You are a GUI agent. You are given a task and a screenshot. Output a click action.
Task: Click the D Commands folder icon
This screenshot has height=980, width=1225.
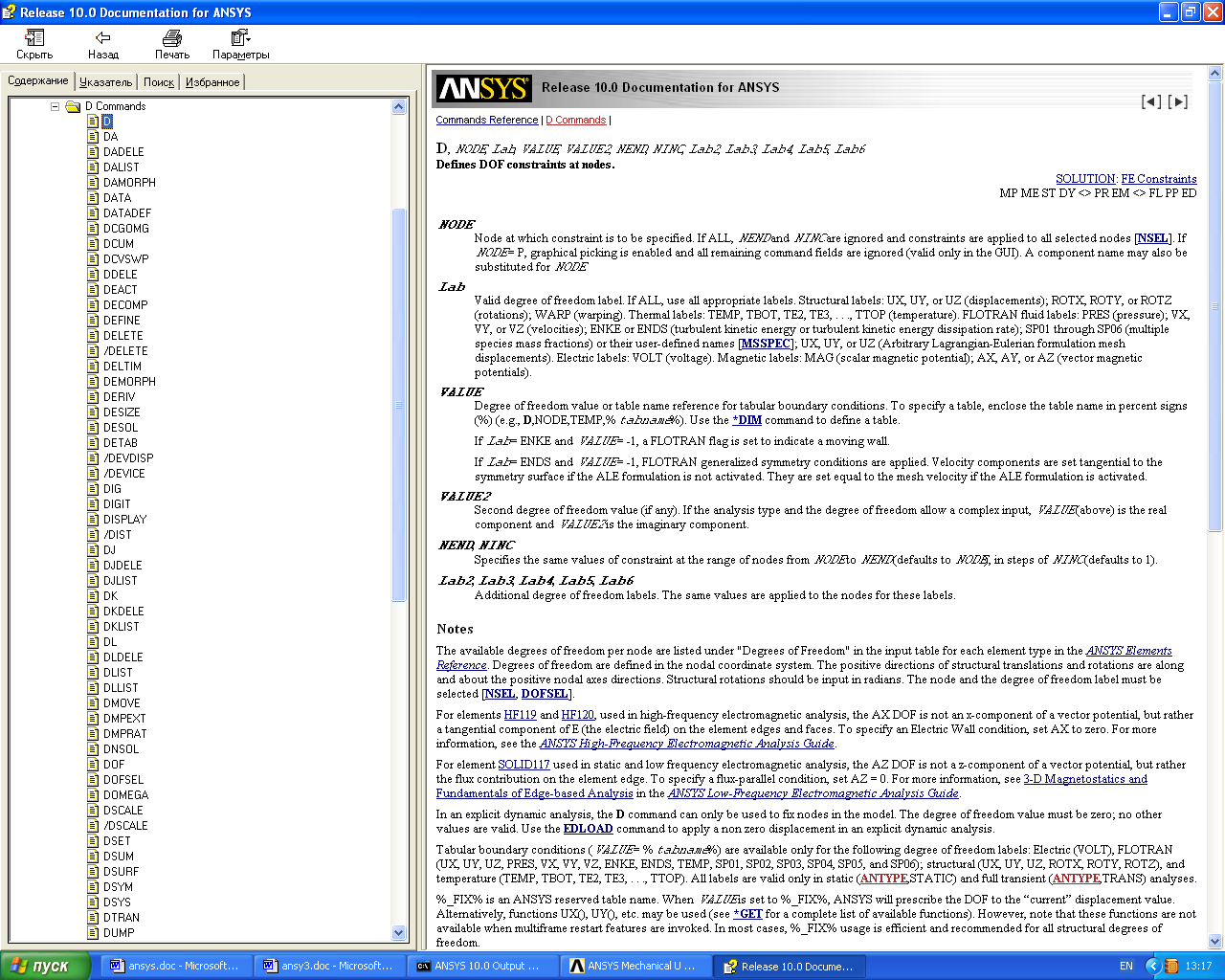(73, 106)
